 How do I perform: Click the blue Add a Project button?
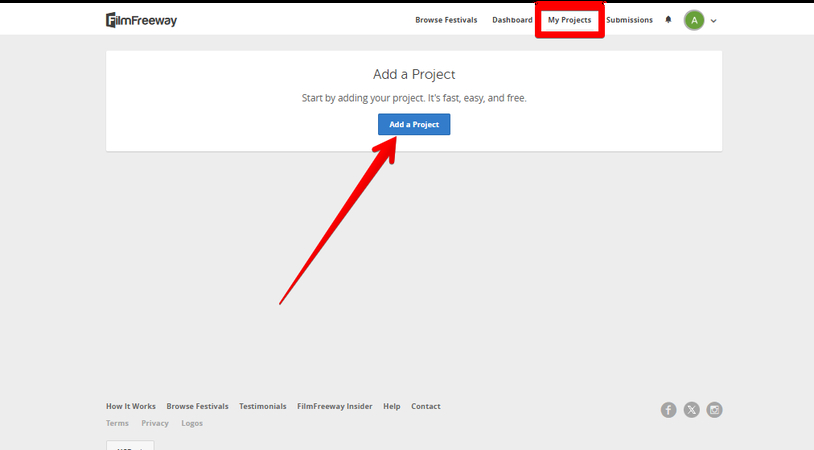pos(414,124)
